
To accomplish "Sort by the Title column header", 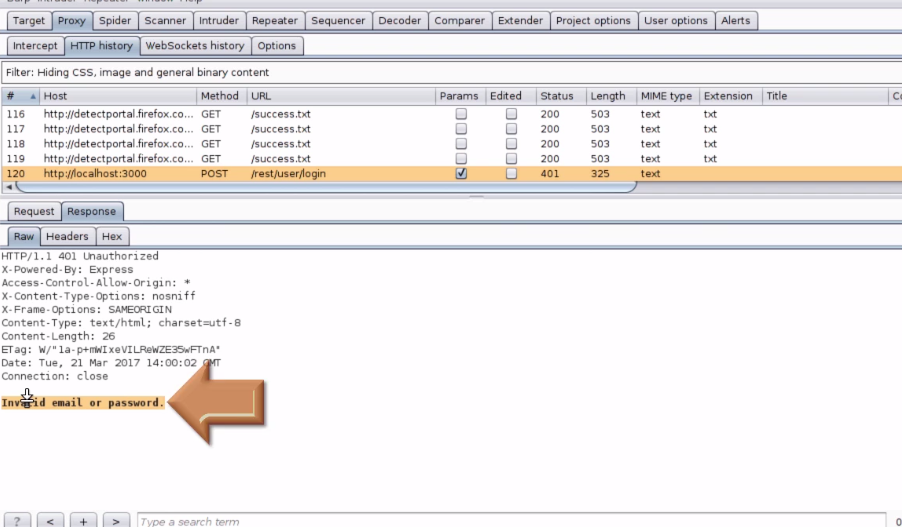I will tap(825, 96).
